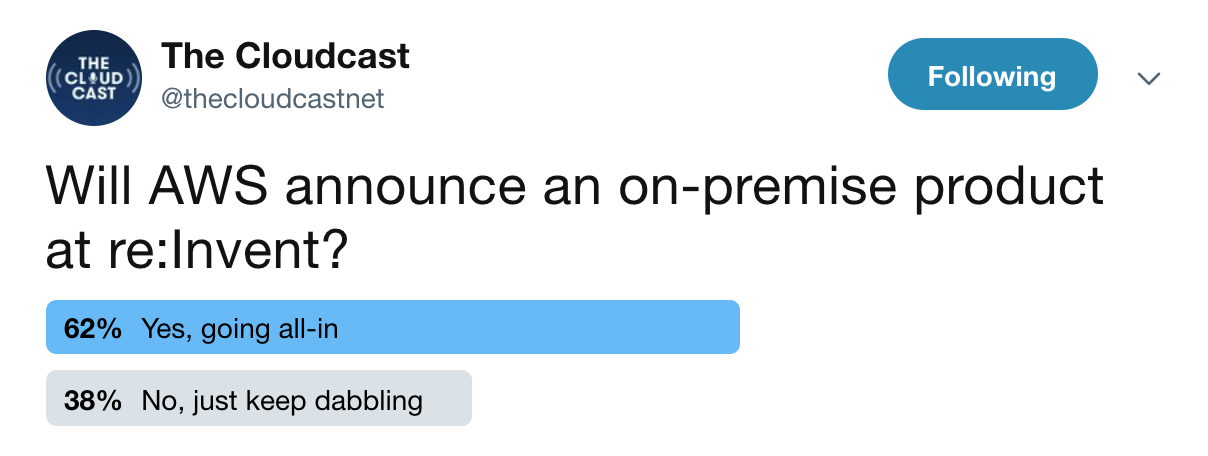This screenshot has width=1208, height=456.
Task: Click "re:Invent?" in the tweet text
Action: pyautogui.click(x=224, y=251)
